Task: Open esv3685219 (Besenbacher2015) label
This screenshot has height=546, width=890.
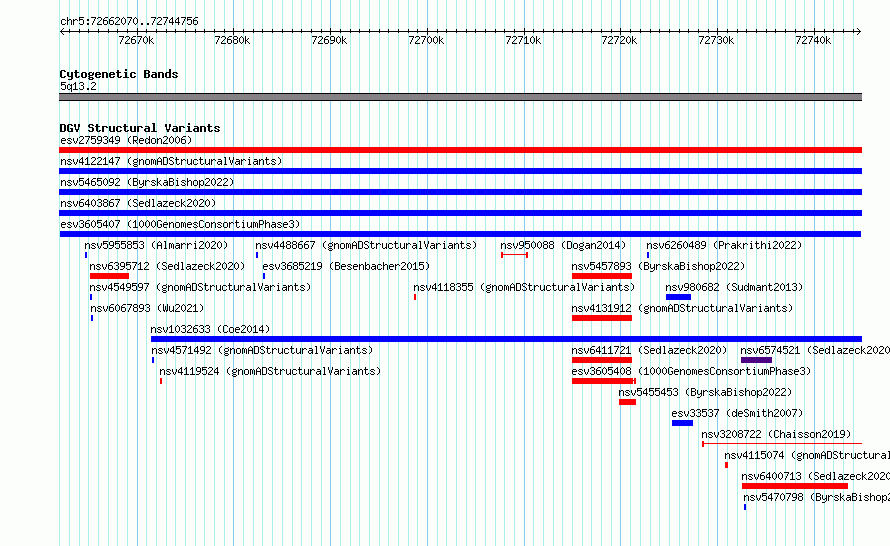Action: (x=346, y=266)
